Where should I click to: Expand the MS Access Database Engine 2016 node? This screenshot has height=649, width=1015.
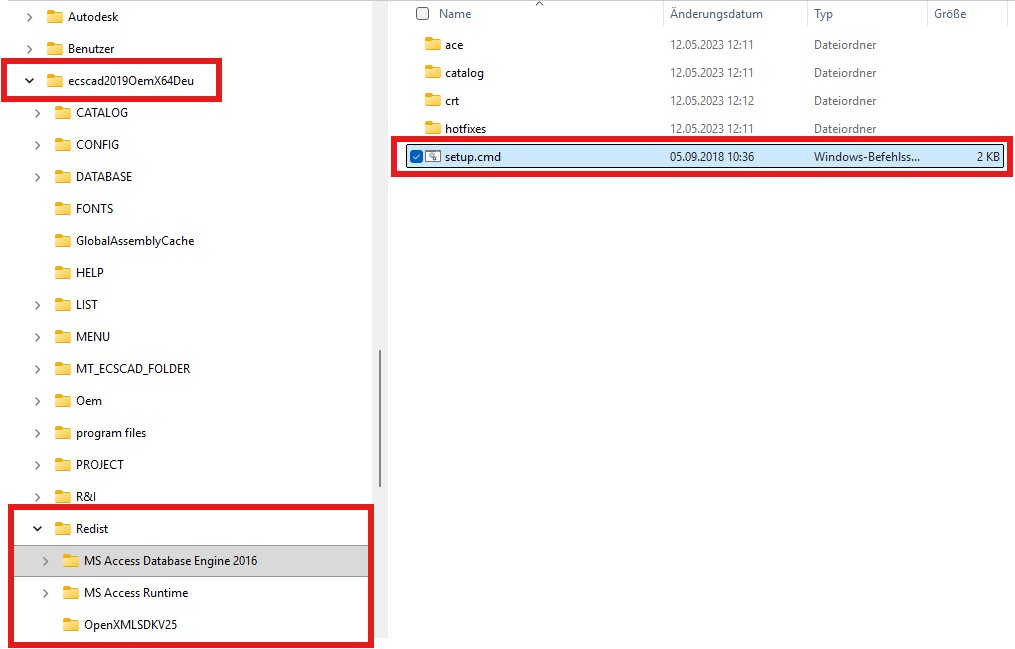click(x=45, y=561)
